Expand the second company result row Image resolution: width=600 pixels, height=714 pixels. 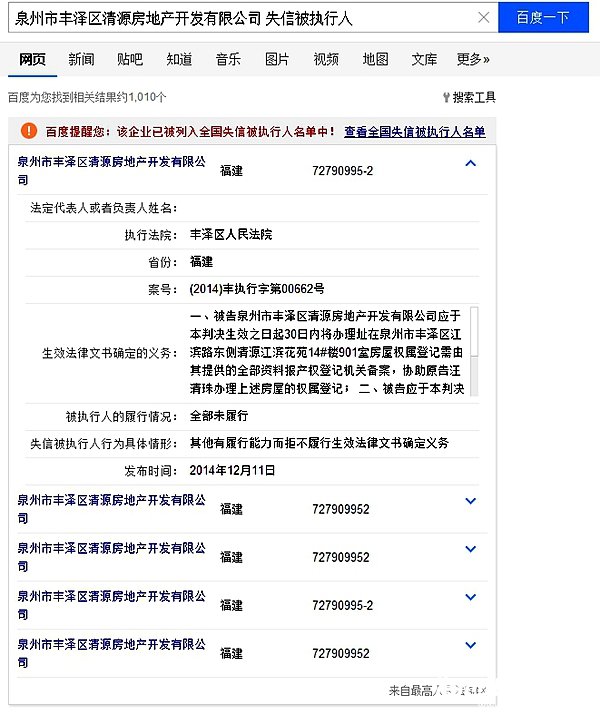(x=471, y=502)
